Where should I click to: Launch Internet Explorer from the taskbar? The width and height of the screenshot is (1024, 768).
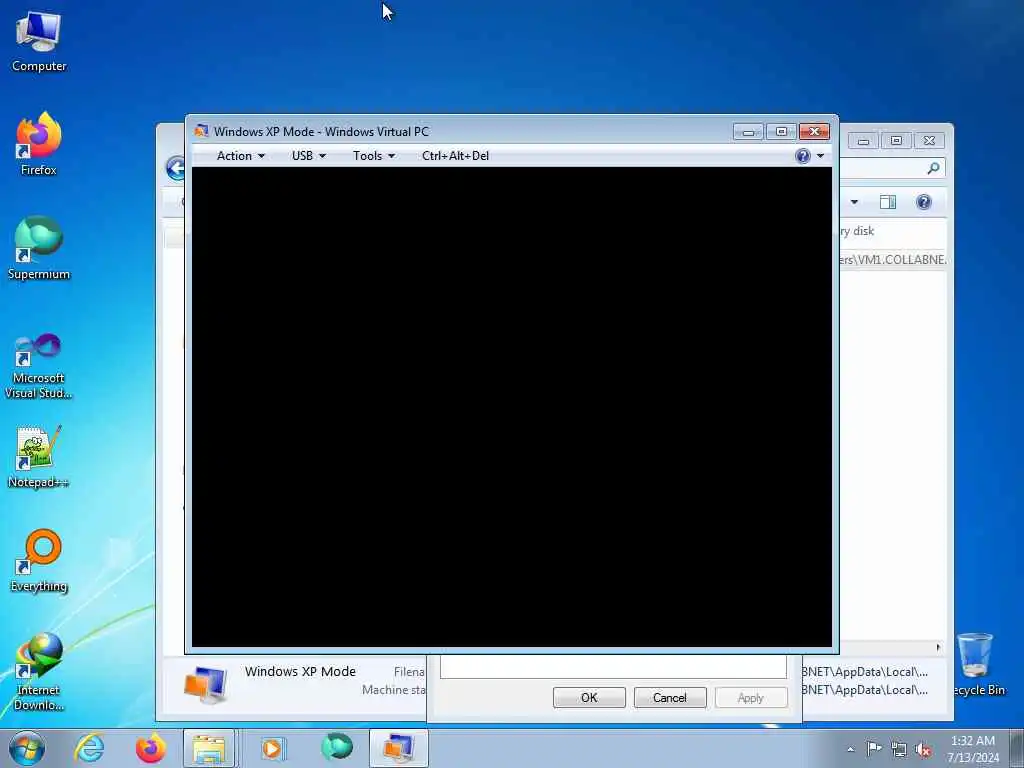click(89, 748)
